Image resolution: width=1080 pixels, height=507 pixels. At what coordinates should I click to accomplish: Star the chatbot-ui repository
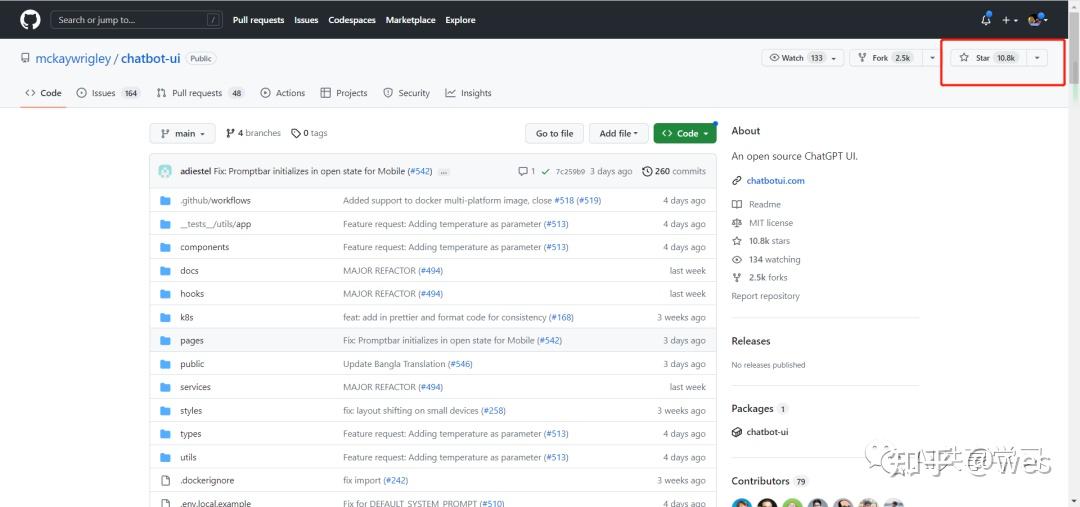click(988, 58)
